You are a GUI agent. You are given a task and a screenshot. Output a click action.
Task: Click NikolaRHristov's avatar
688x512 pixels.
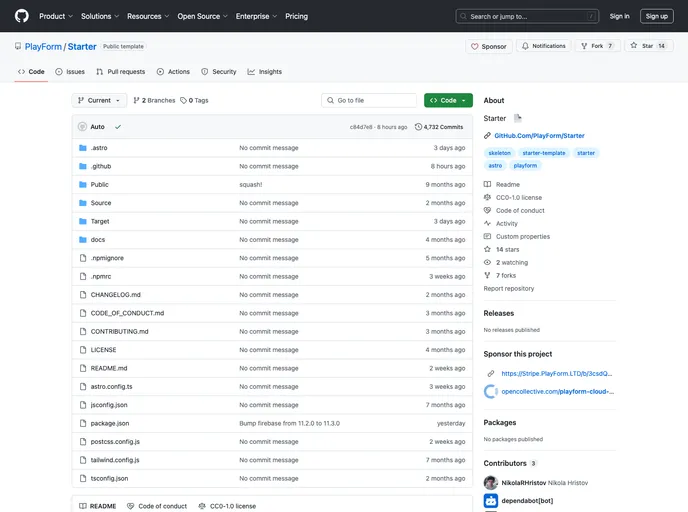491,483
